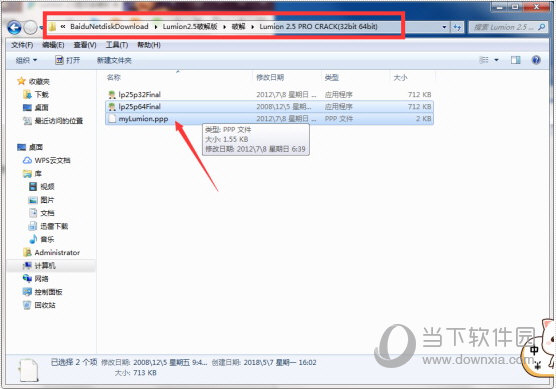556x389 pixels.
Task: Select file name myLumion.ppp
Action: click(143, 118)
